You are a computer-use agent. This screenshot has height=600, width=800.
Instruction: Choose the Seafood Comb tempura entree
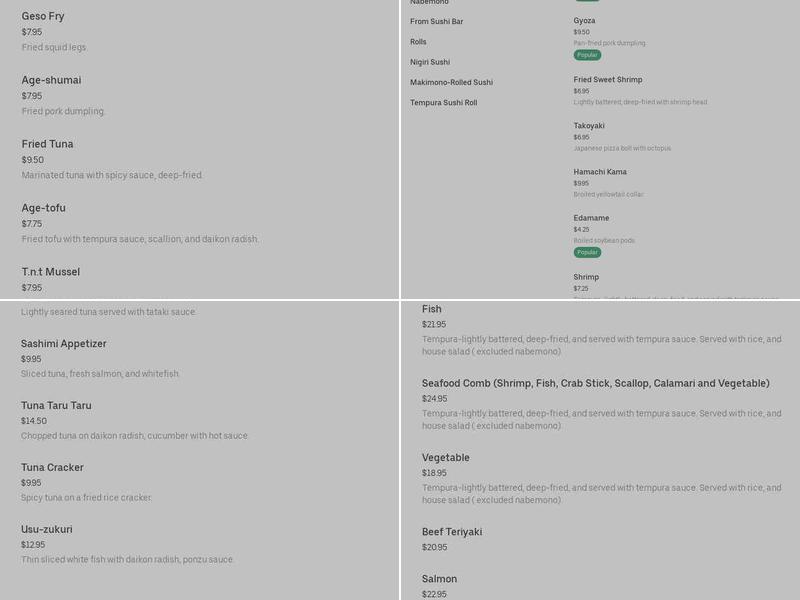[x=595, y=384]
